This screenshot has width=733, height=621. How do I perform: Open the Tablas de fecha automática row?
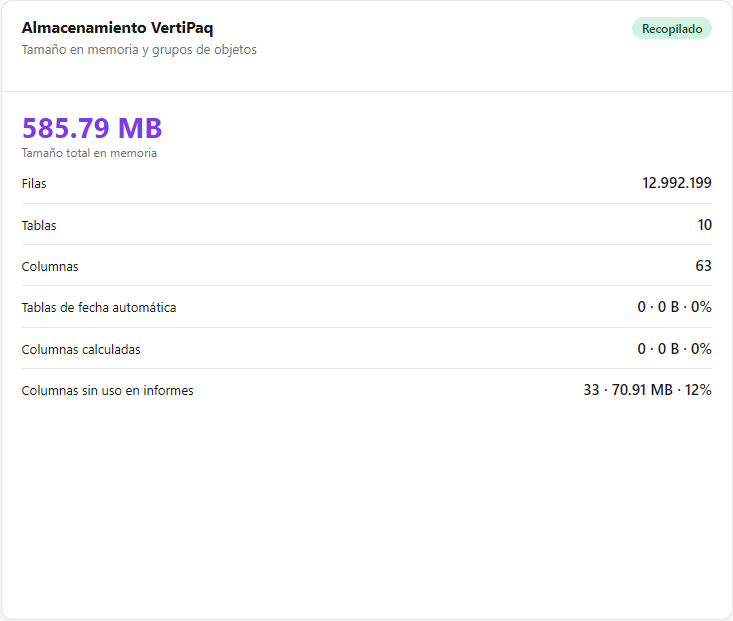366,307
